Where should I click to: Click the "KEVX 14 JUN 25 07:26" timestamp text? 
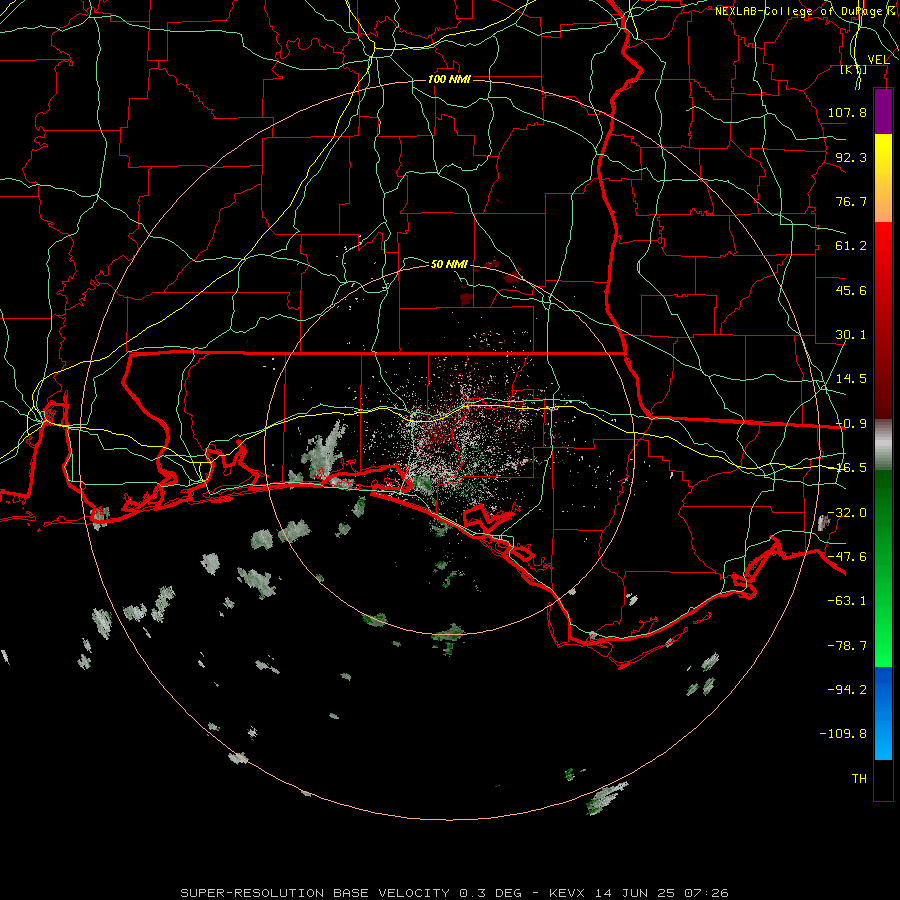(639, 893)
